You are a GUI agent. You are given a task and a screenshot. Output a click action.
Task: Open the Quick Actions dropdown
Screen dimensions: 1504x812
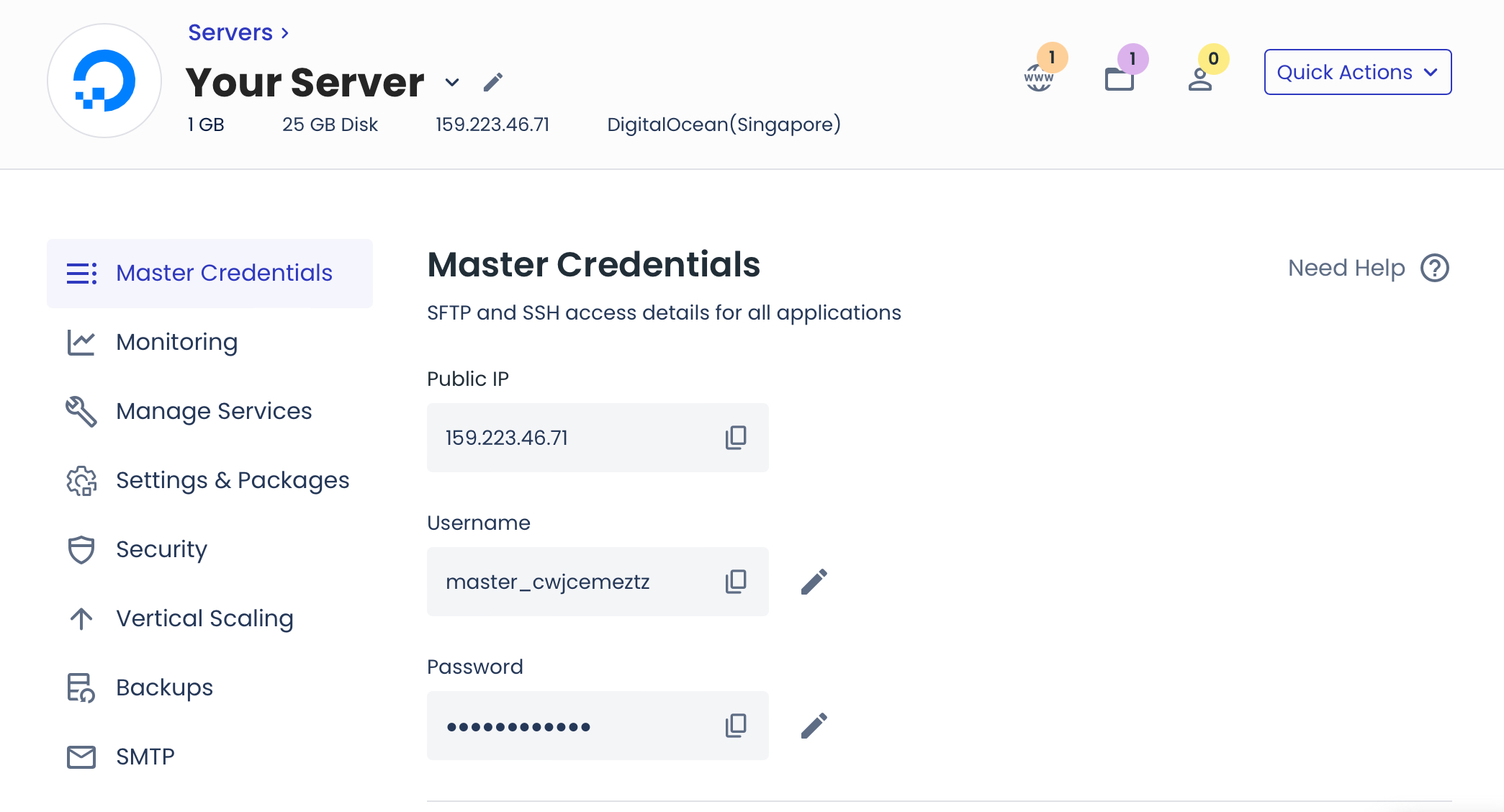click(1358, 72)
